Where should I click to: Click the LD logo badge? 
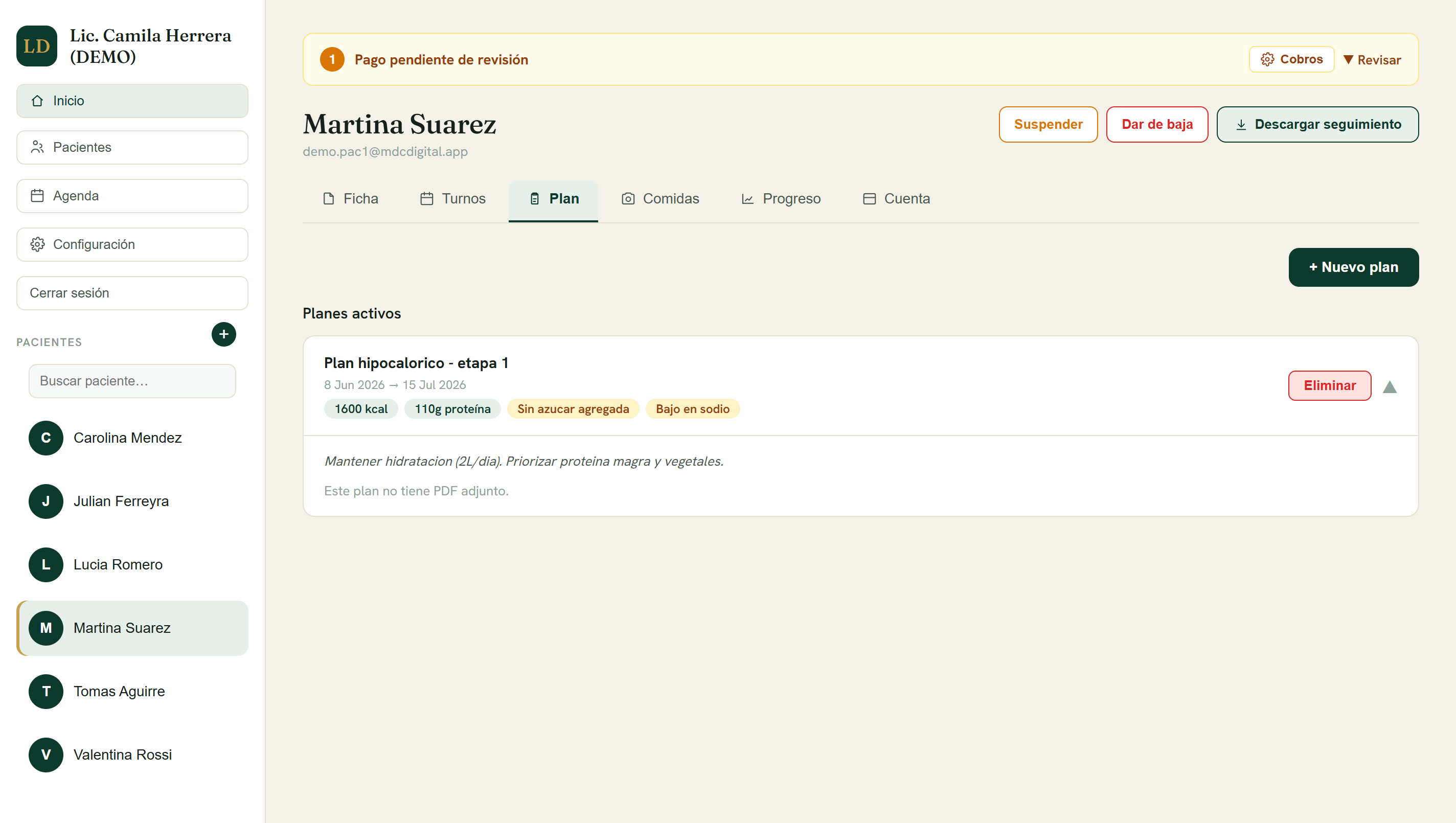click(x=37, y=46)
